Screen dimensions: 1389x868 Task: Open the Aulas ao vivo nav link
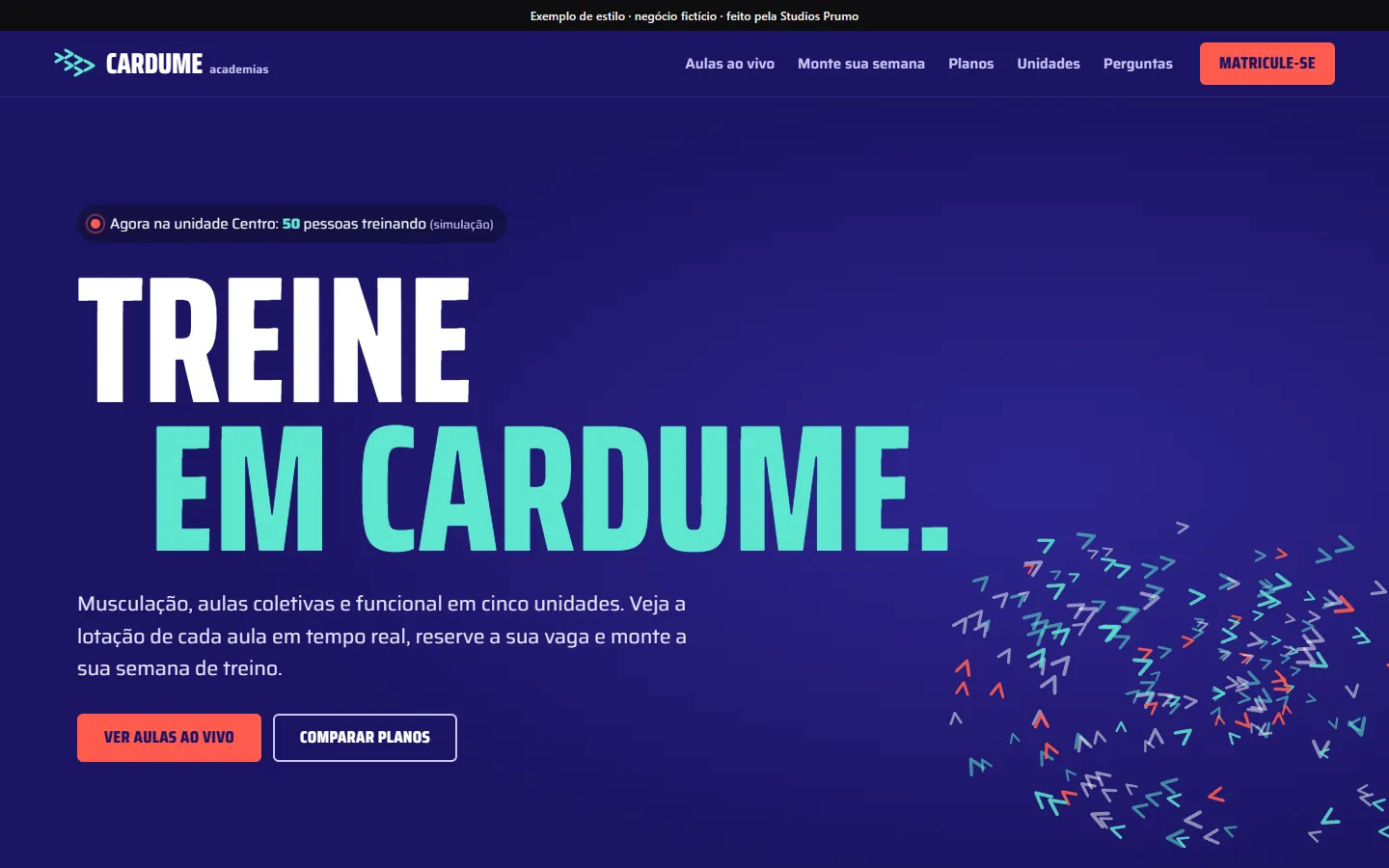click(x=729, y=64)
